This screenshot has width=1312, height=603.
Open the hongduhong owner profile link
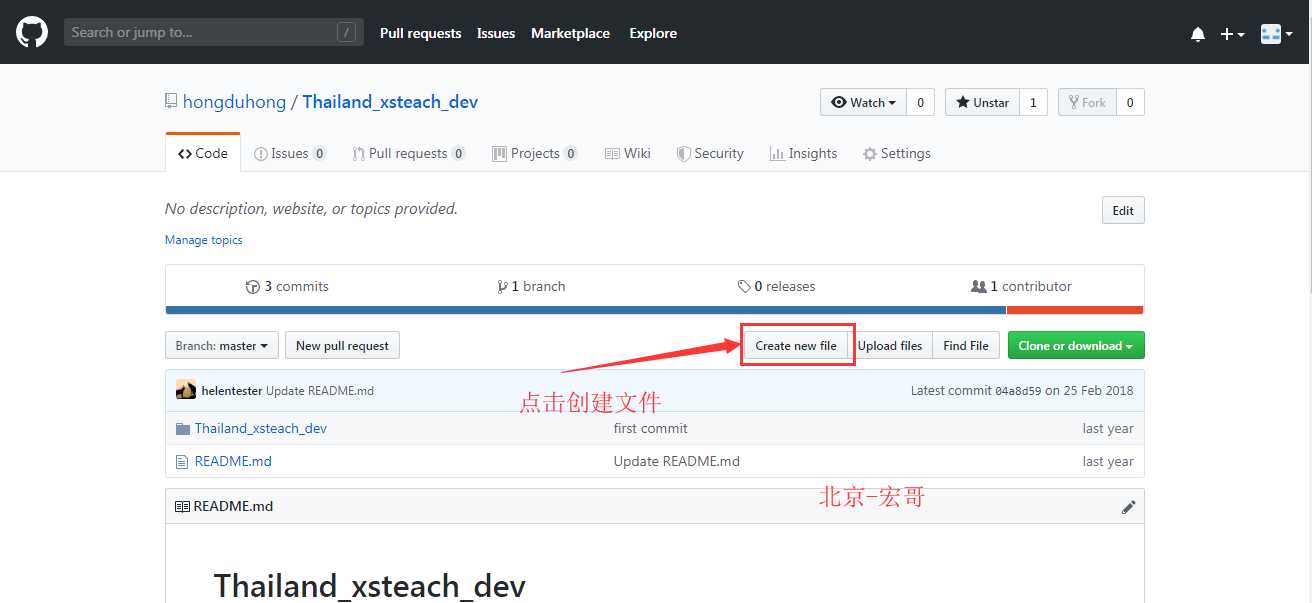(x=234, y=102)
